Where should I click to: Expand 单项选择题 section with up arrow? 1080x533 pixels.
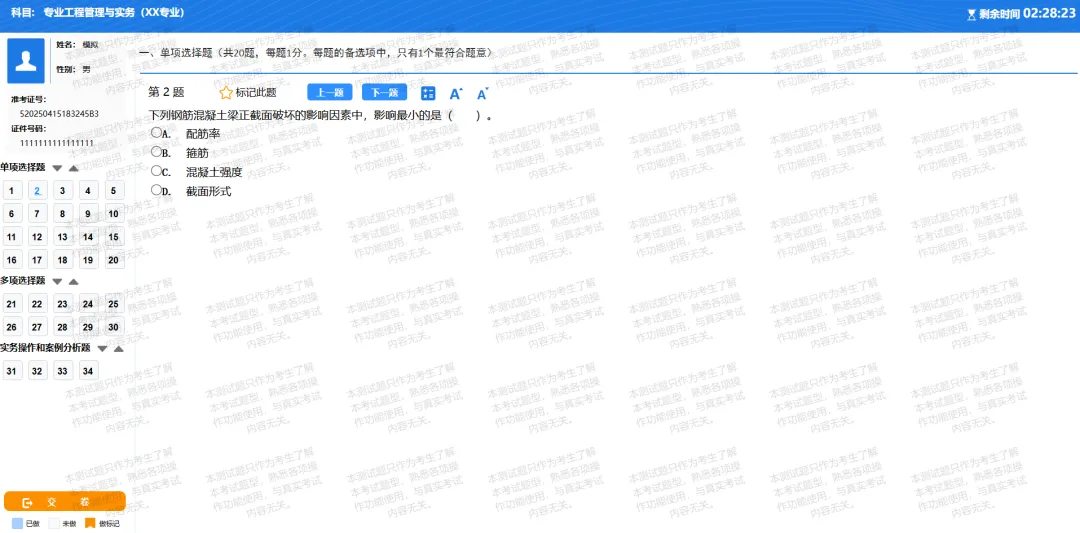pos(74,168)
